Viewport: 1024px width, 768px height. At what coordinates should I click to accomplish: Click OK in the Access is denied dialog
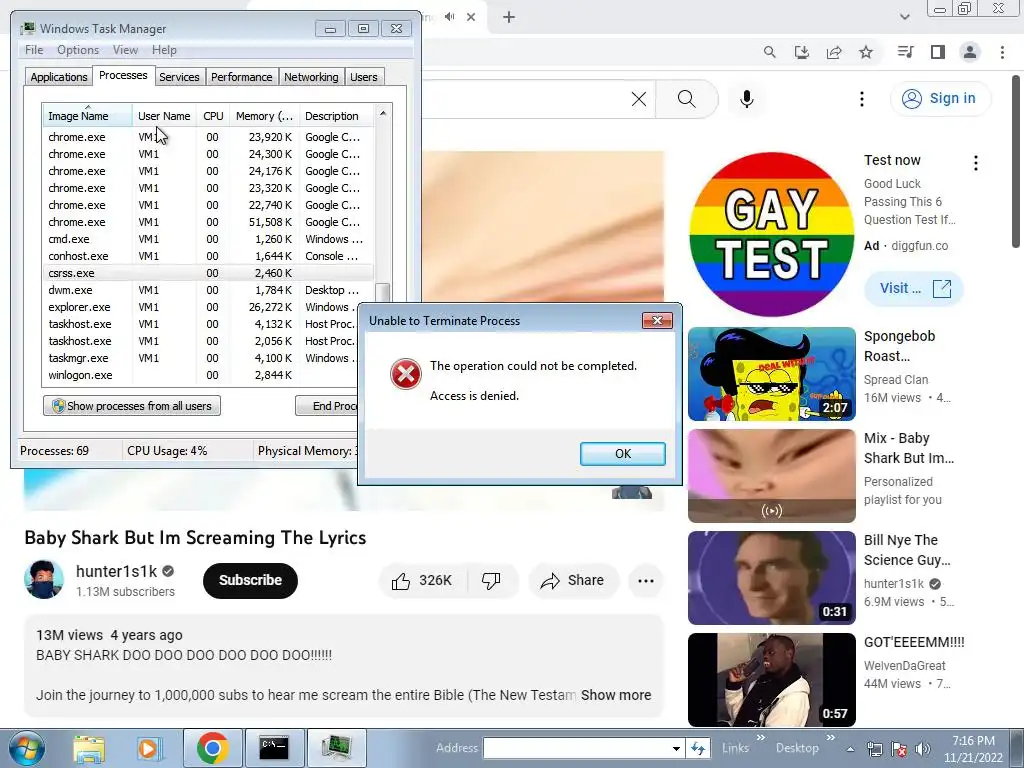coord(622,454)
